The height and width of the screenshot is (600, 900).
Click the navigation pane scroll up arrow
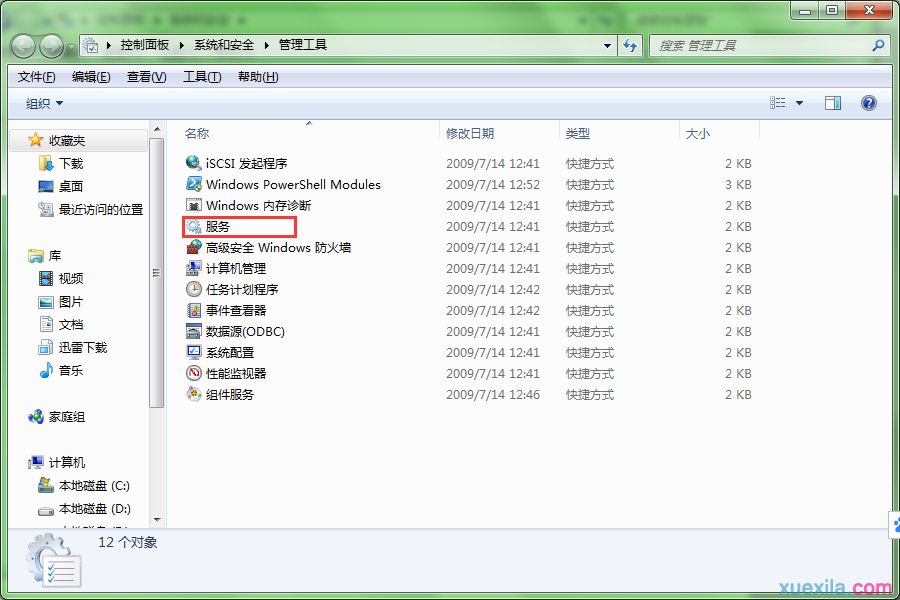[x=157, y=129]
